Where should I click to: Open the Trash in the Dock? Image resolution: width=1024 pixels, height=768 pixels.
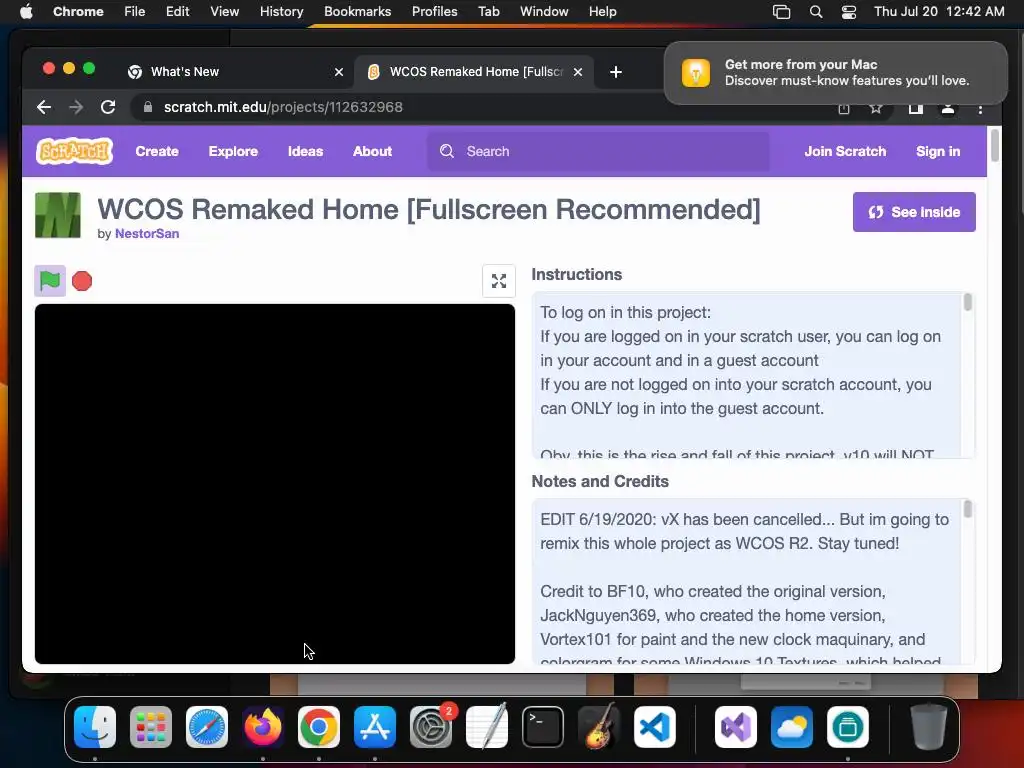coord(929,727)
